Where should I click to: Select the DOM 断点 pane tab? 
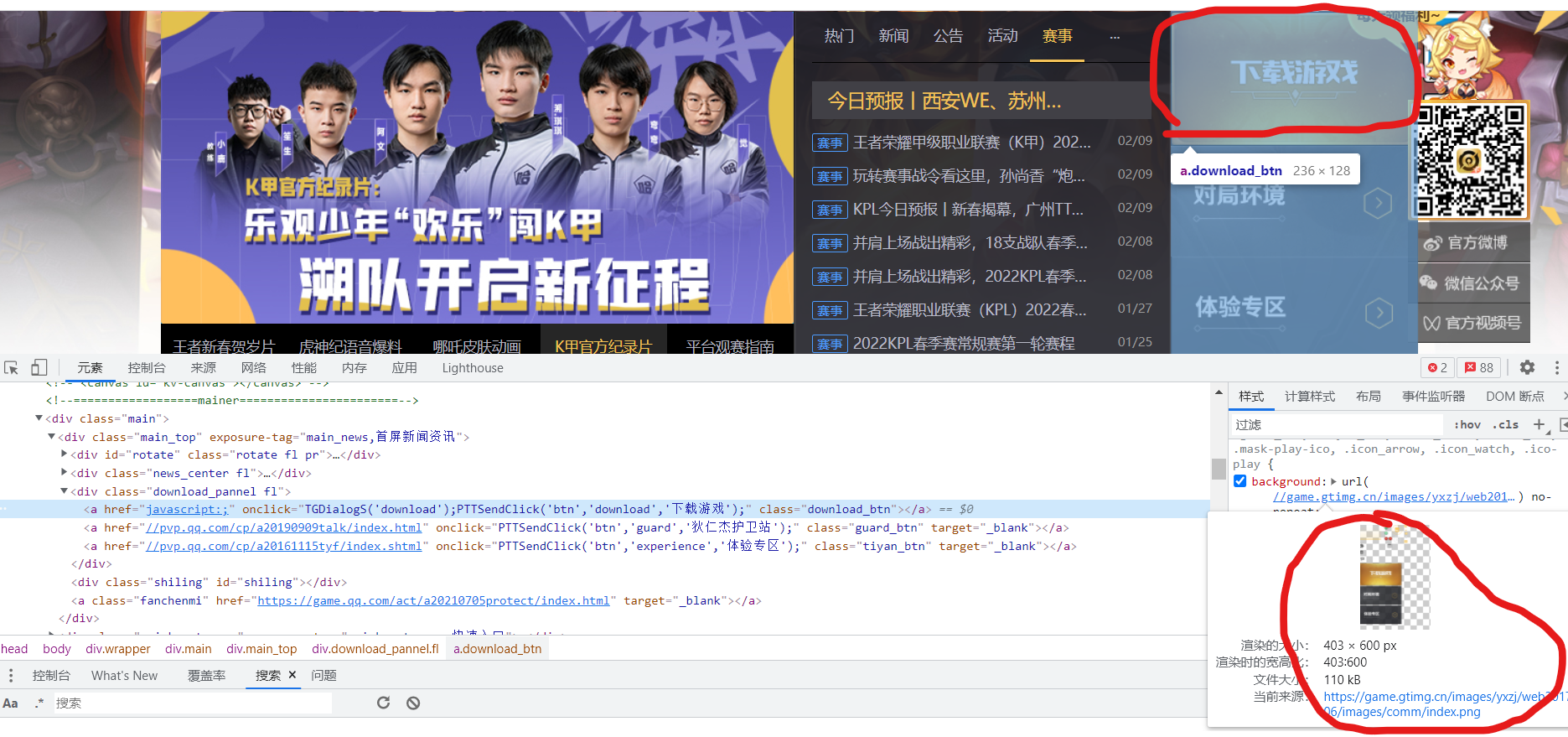pyautogui.click(x=1515, y=396)
